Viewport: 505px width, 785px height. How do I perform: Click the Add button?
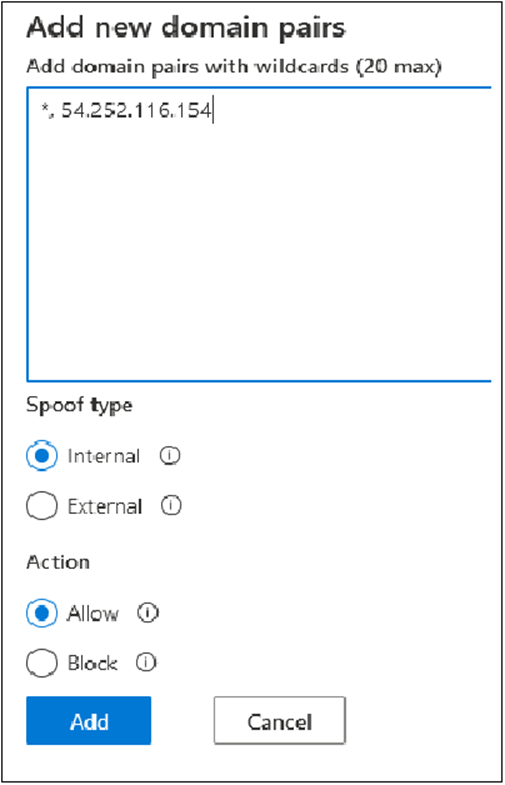point(89,721)
